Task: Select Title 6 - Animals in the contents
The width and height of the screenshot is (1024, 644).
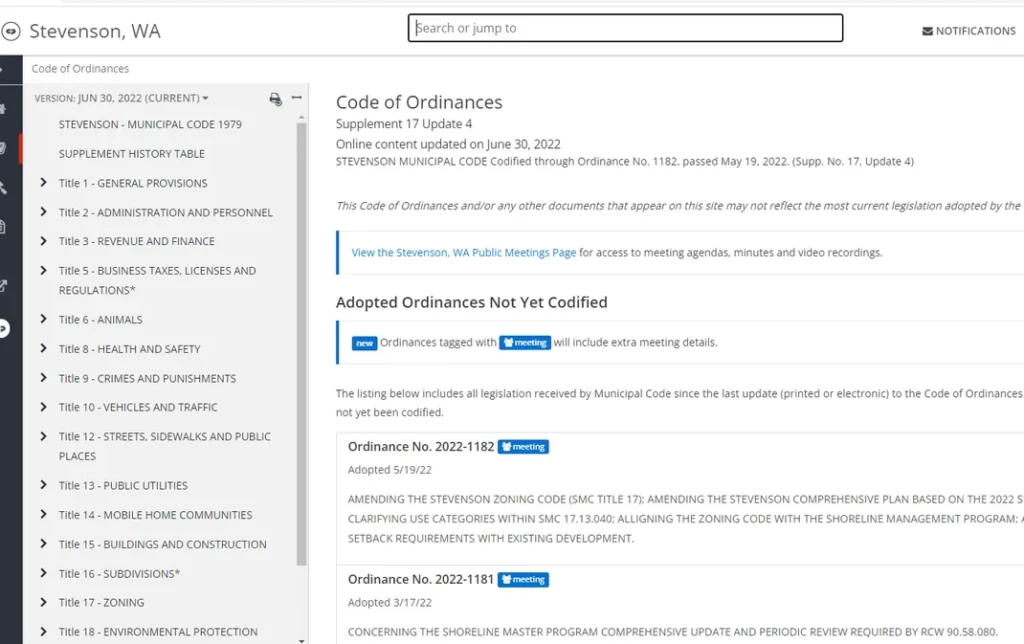Action: [100, 320]
